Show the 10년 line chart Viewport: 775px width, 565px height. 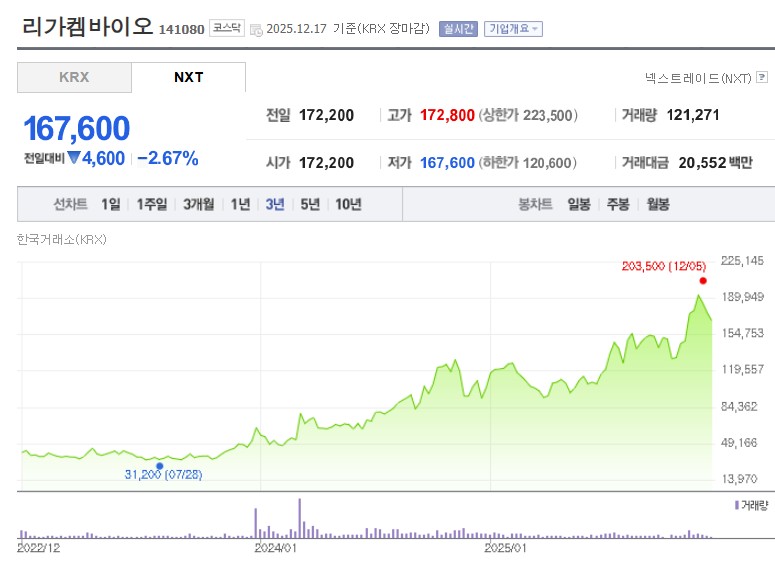click(x=348, y=204)
